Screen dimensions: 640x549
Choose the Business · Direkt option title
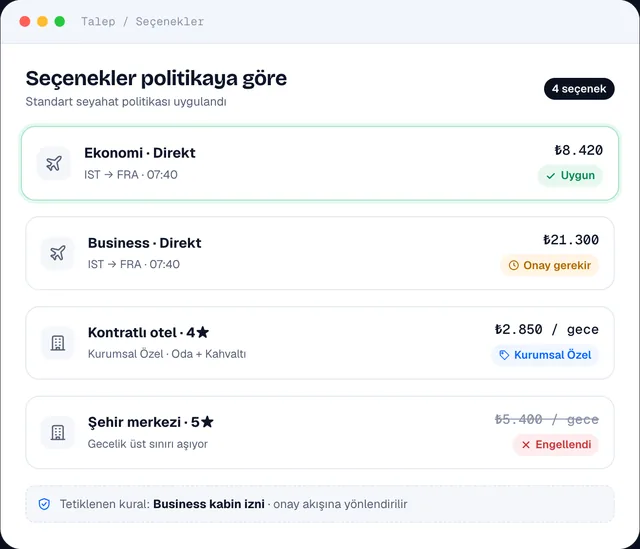click(x=144, y=243)
